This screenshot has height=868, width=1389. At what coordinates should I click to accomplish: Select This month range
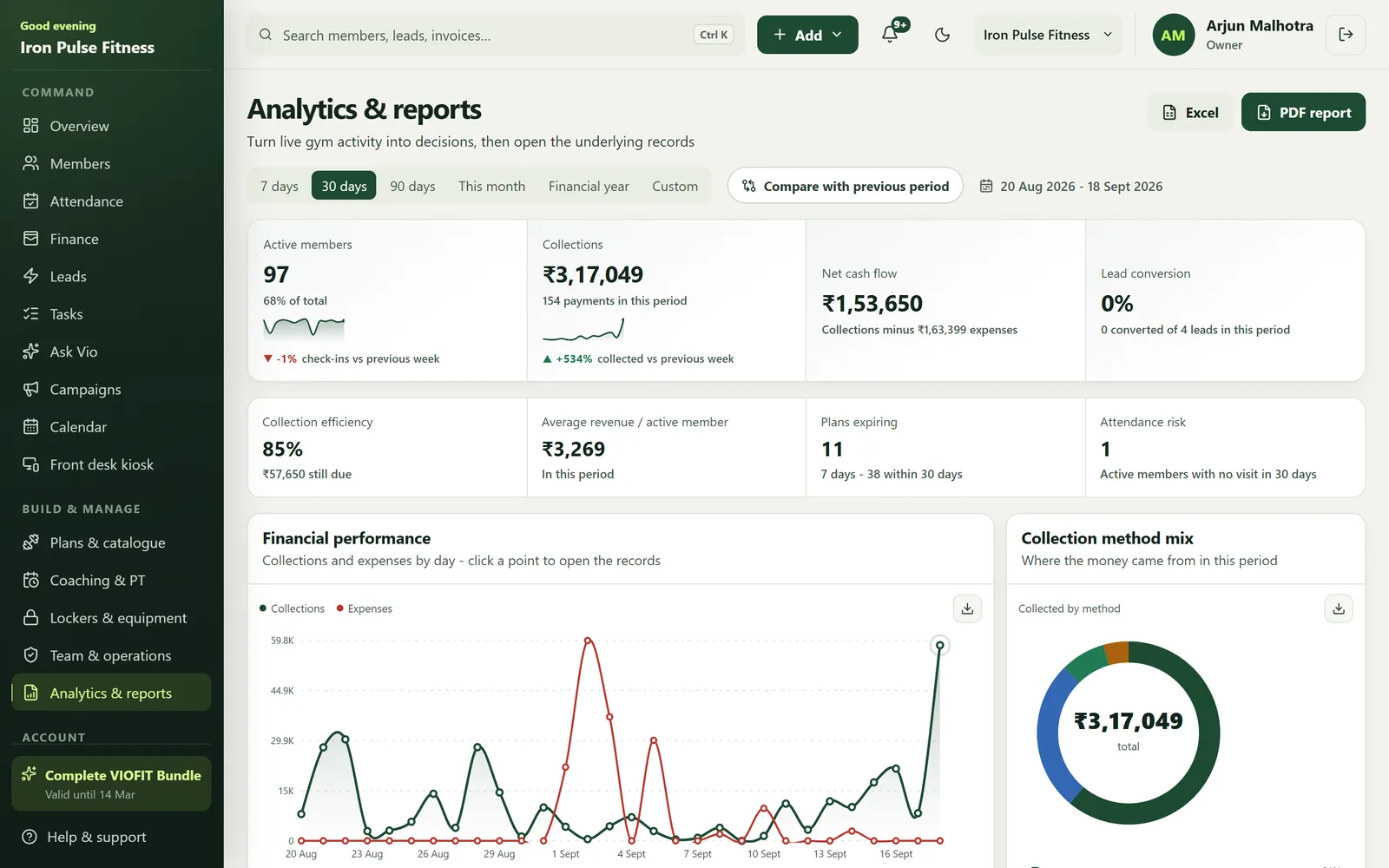tap(491, 186)
